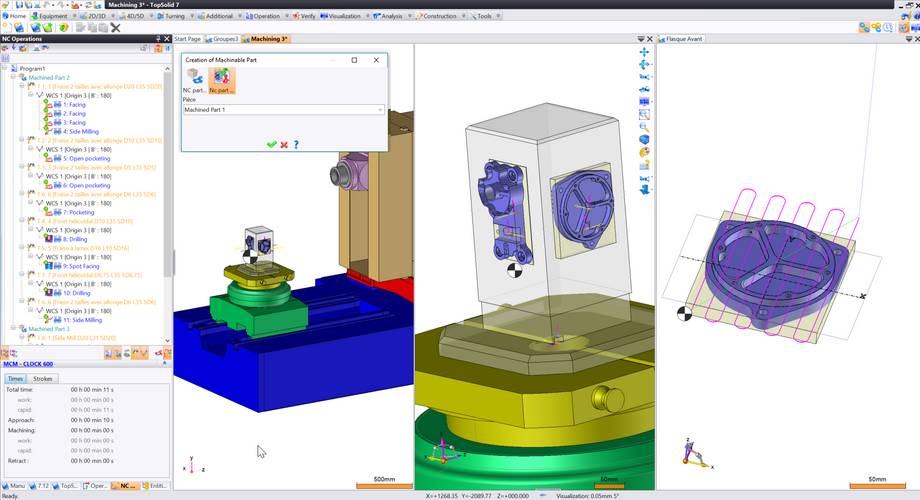920x500 pixels.
Task: Click the red X cancel icon in dialog
Action: [284, 145]
